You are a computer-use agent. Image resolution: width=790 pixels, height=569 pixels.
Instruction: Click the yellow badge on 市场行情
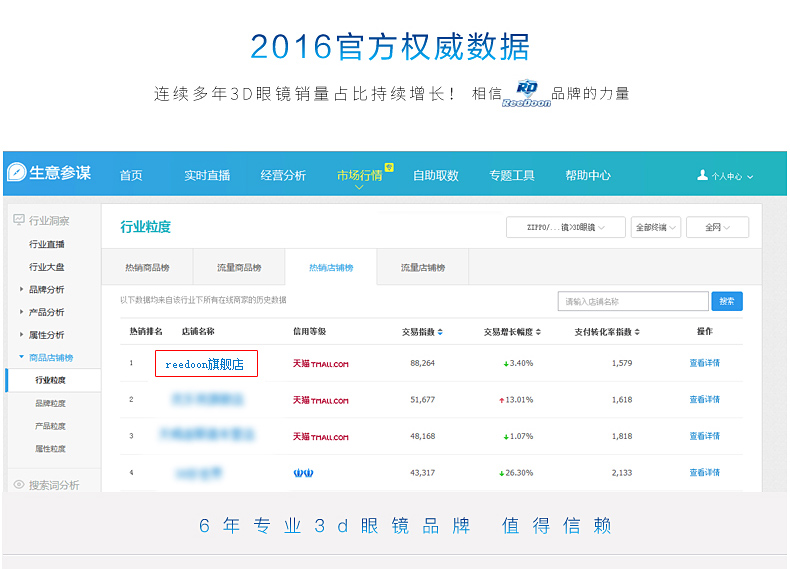tap(389, 167)
